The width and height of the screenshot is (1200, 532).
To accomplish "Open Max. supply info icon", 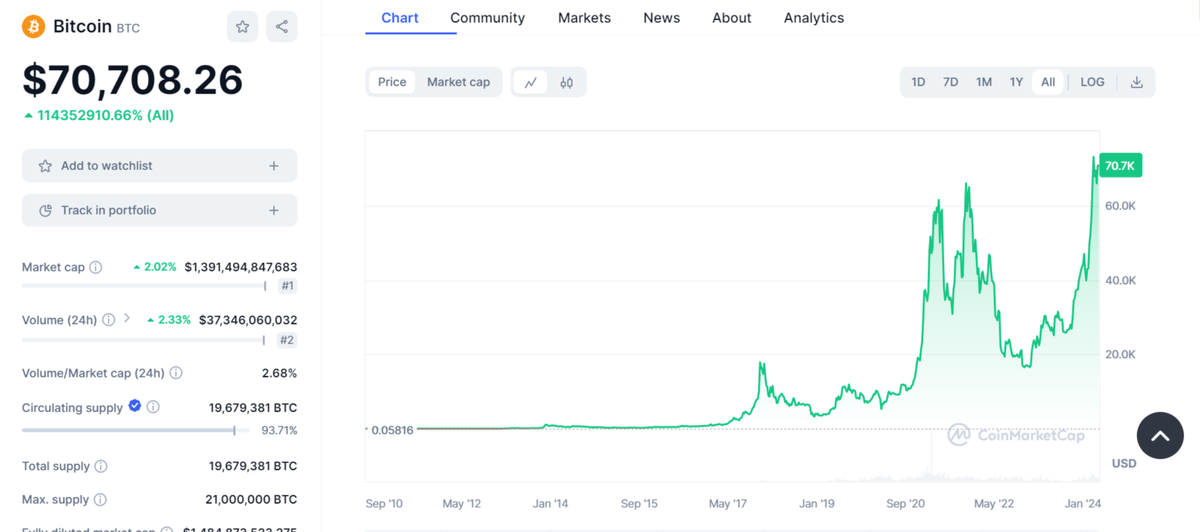I will 100,499.
